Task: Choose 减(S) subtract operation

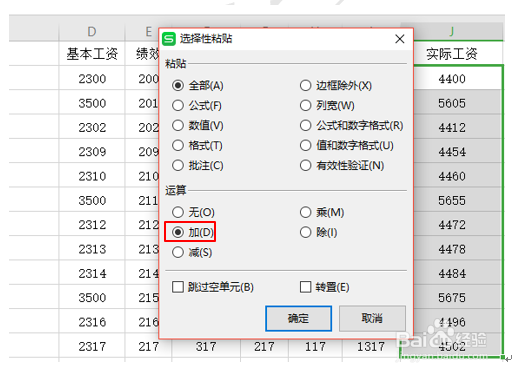Action: pyautogui.click(x=192, y=252)
